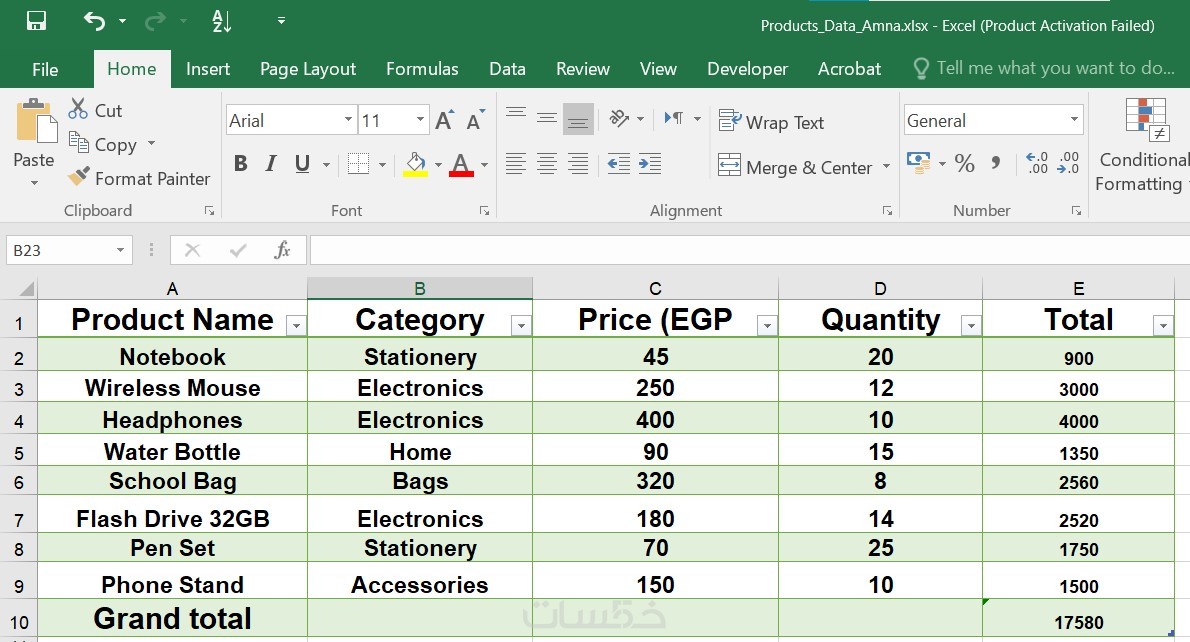Toggle Italic formatting
Image resolution: width=1190 pixels, height=642 pixels.
[270, 164]
